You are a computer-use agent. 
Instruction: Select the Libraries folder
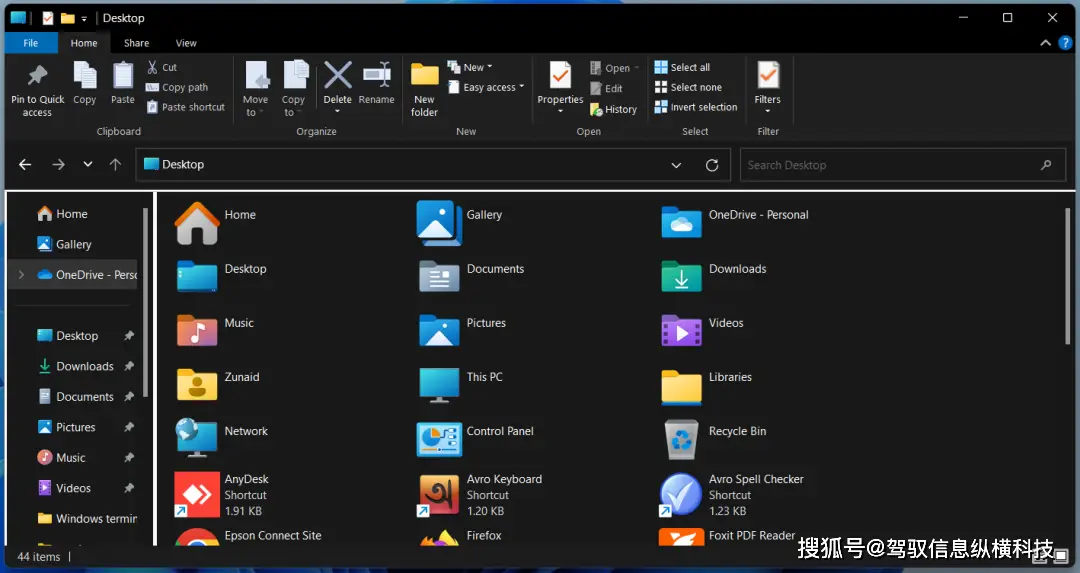707,386
